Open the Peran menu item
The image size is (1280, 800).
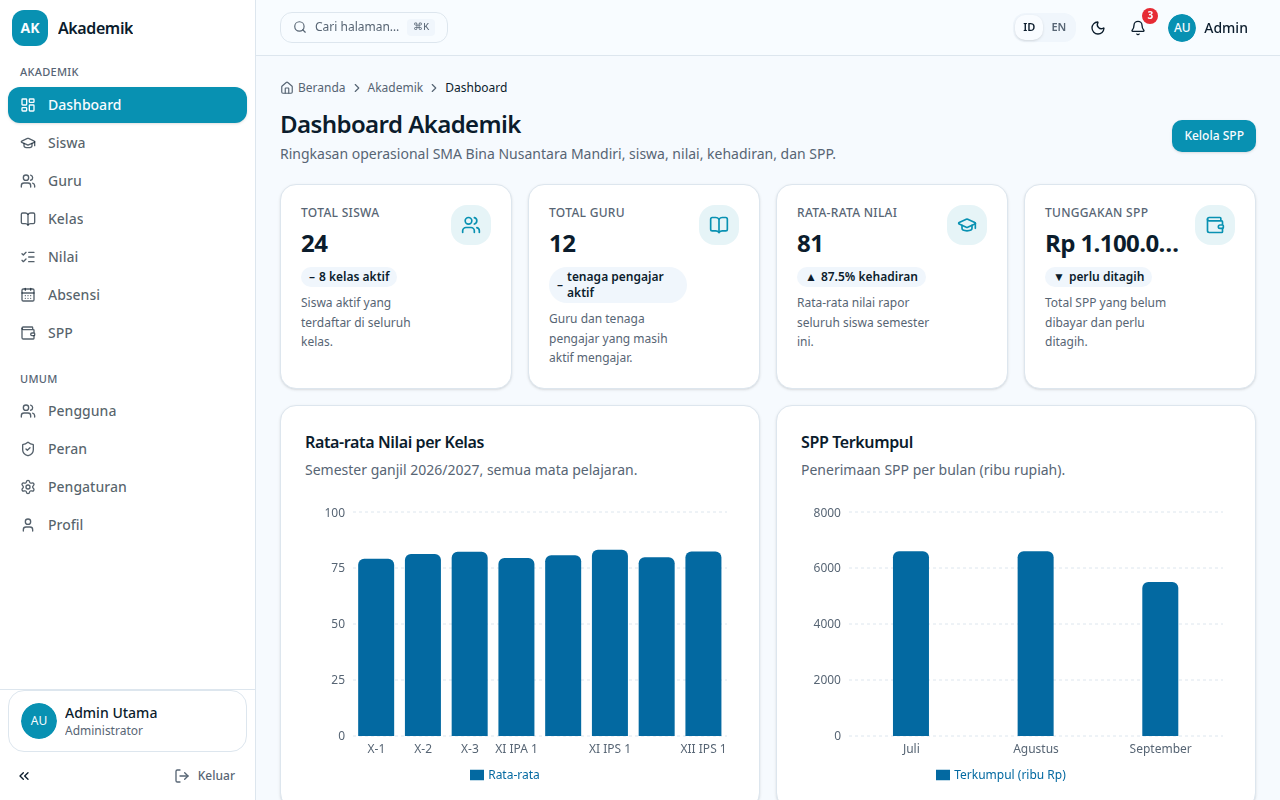pos(127,449)
